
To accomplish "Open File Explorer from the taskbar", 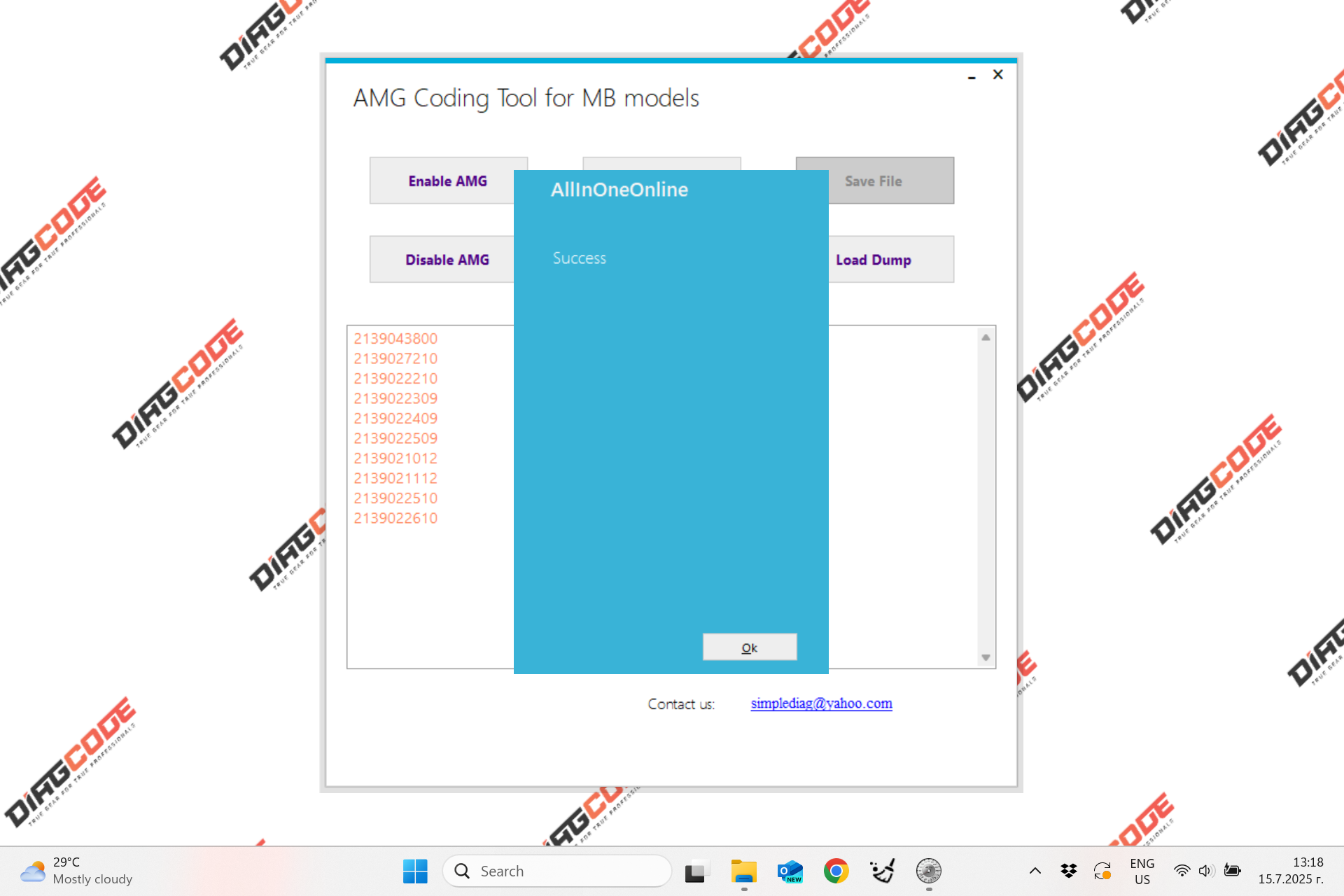I will (743, 871).
